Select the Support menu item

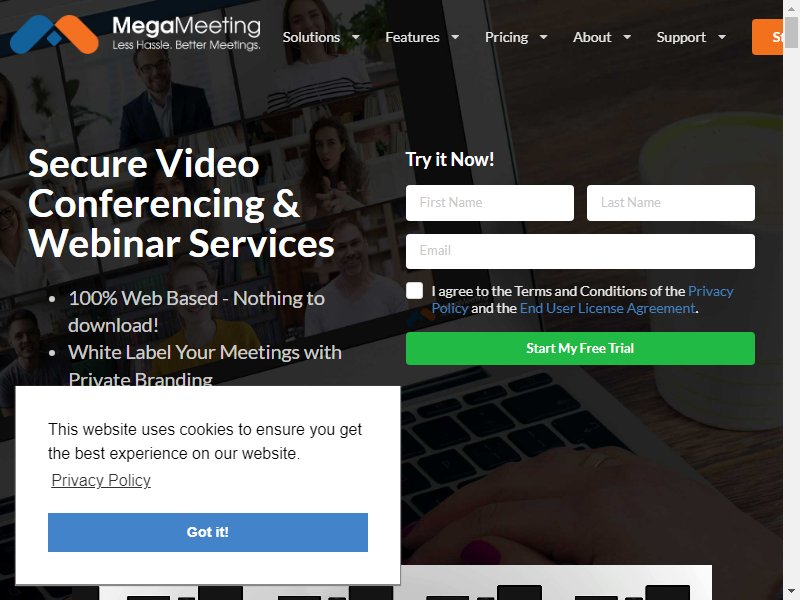coord(681,37)
